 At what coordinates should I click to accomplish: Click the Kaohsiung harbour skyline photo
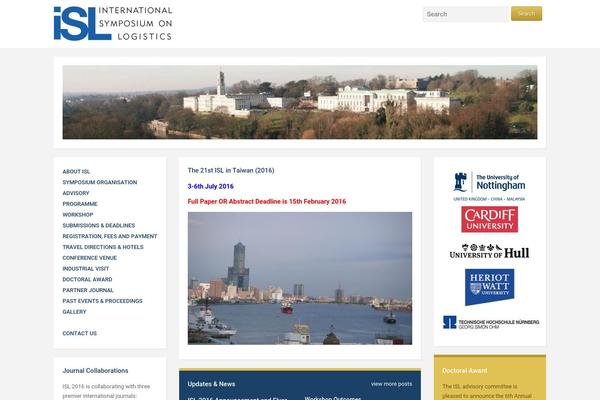tap(300, 278)
